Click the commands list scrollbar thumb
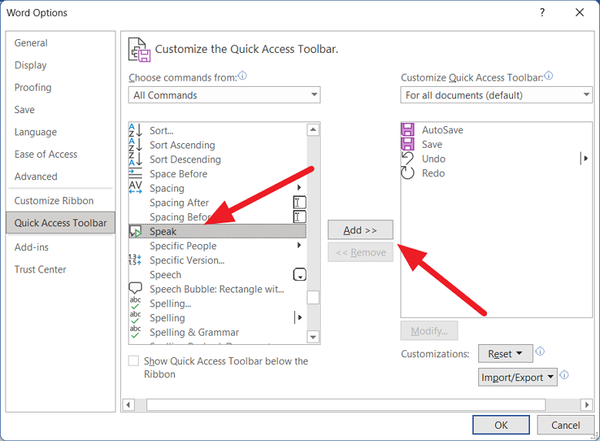The image size is (600, 441). tap(313, 297)
